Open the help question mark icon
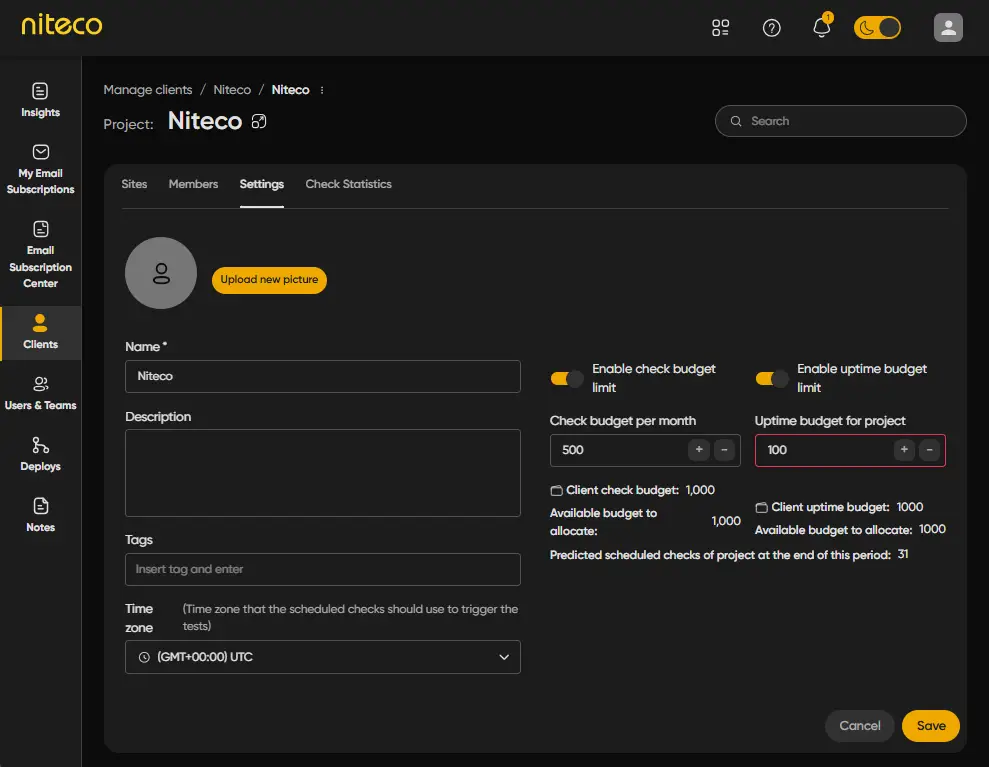 pyautogui.click(x=771, y=28)
